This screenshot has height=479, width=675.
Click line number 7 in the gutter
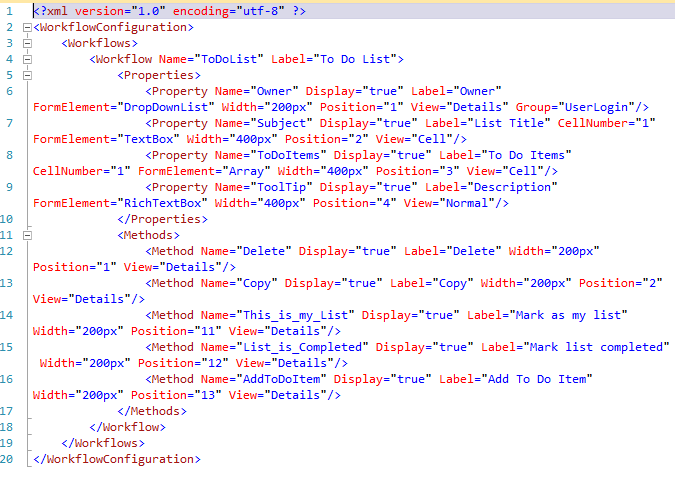click(9, 124)
